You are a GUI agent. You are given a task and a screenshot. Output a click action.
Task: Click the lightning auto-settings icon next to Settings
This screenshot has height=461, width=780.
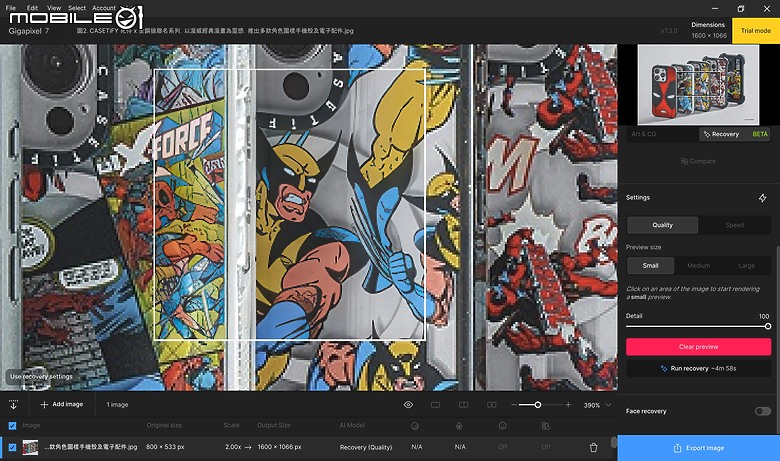point(763,198)
